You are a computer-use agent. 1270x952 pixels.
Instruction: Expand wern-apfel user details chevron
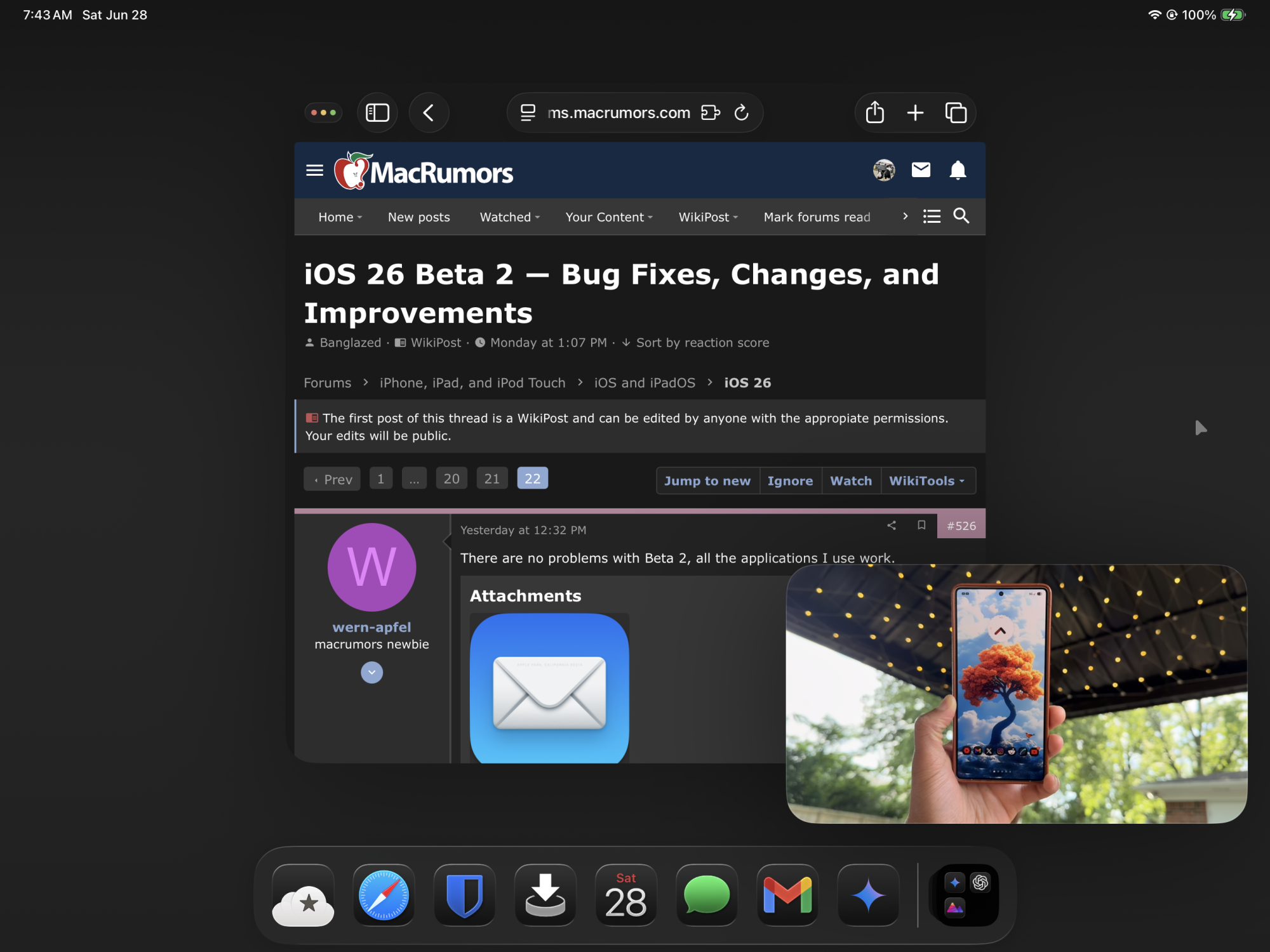pyautogui.click(x=371, y=672)
